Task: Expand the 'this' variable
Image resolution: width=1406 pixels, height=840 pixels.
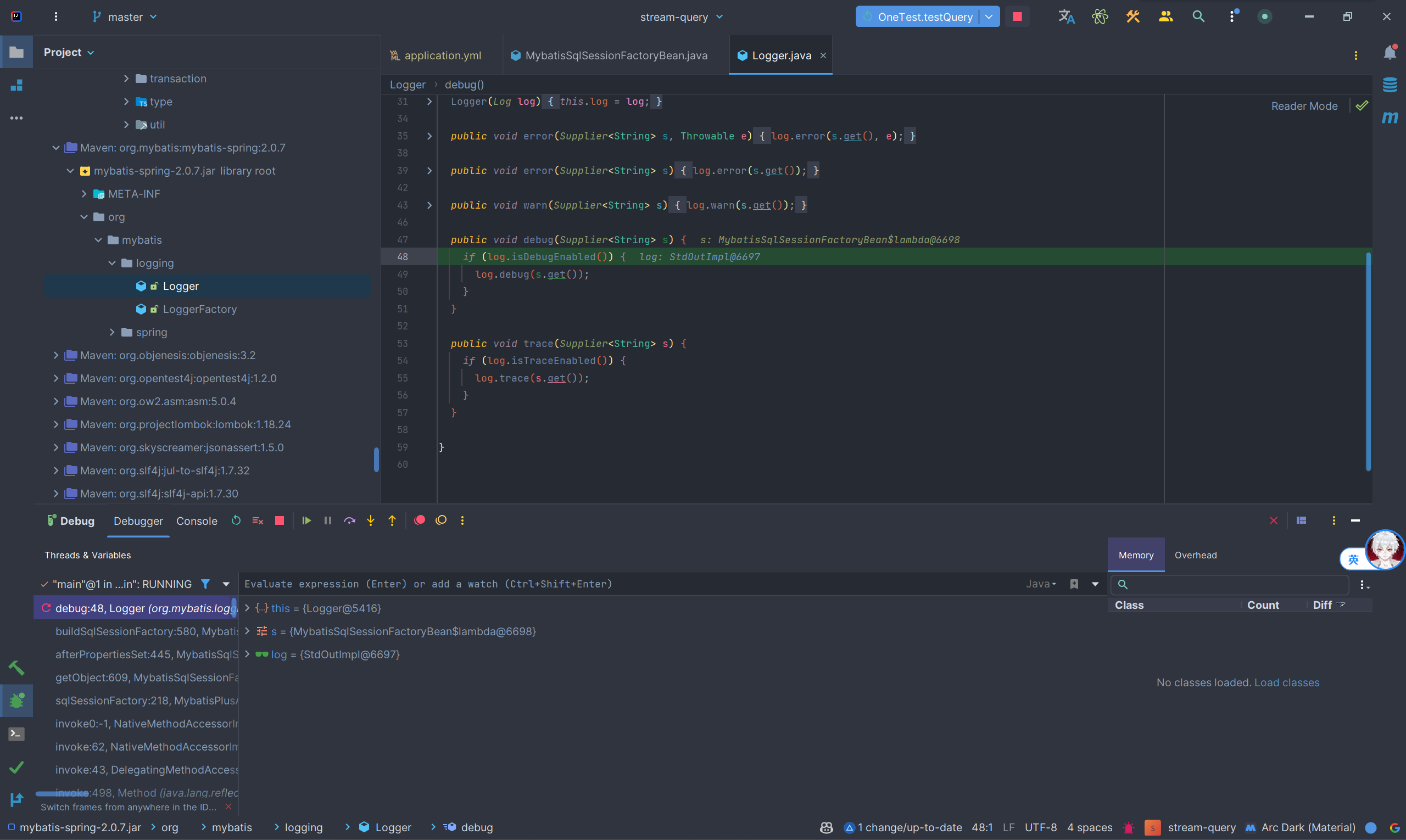Action: click(x=248, y=608)
